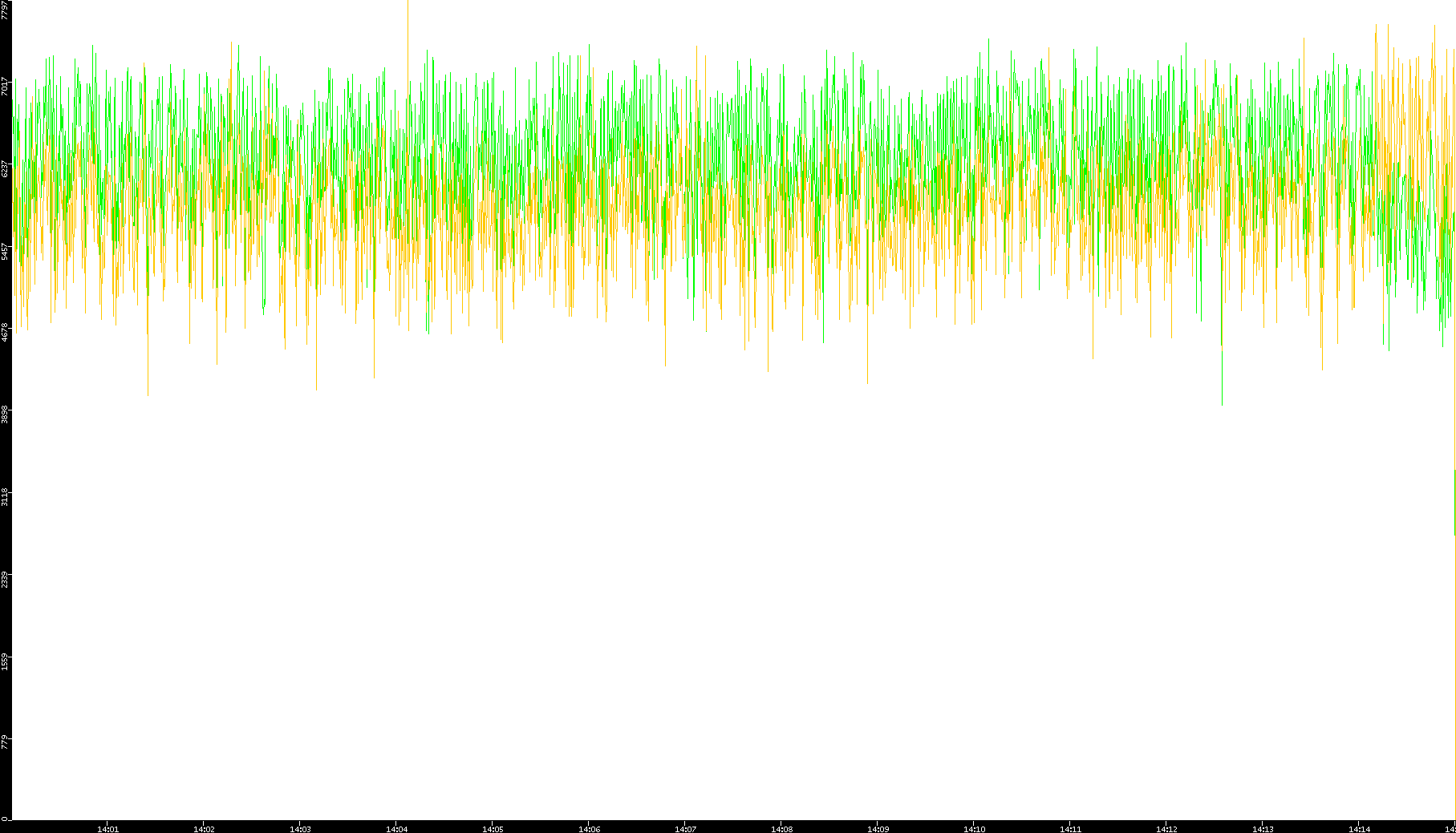Click the 14:07 time axis label
Viewport: 1456px width, 833px height.
click(x=685, y=828)
